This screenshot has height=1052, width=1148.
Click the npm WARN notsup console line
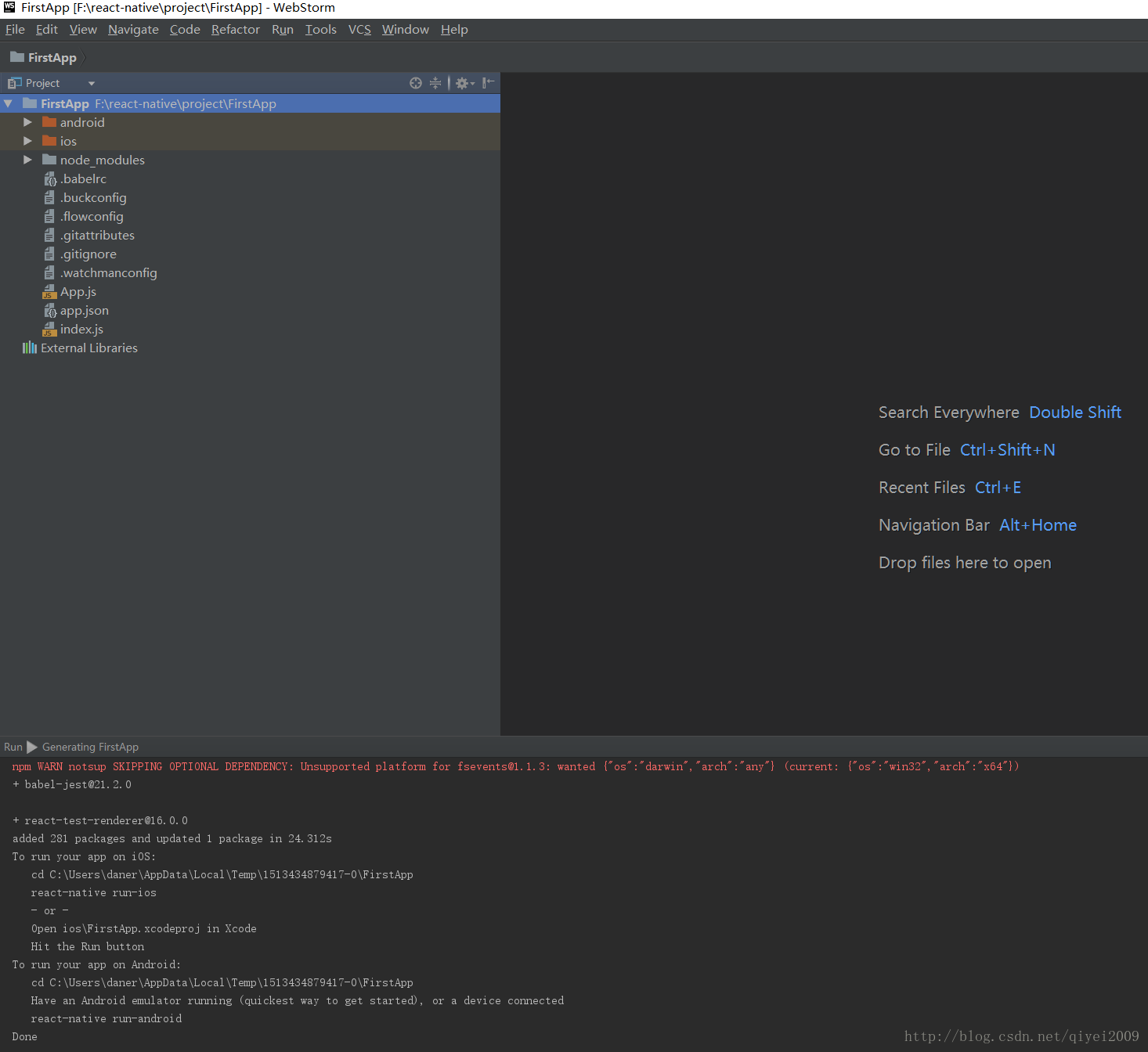(x=515, y=766)
